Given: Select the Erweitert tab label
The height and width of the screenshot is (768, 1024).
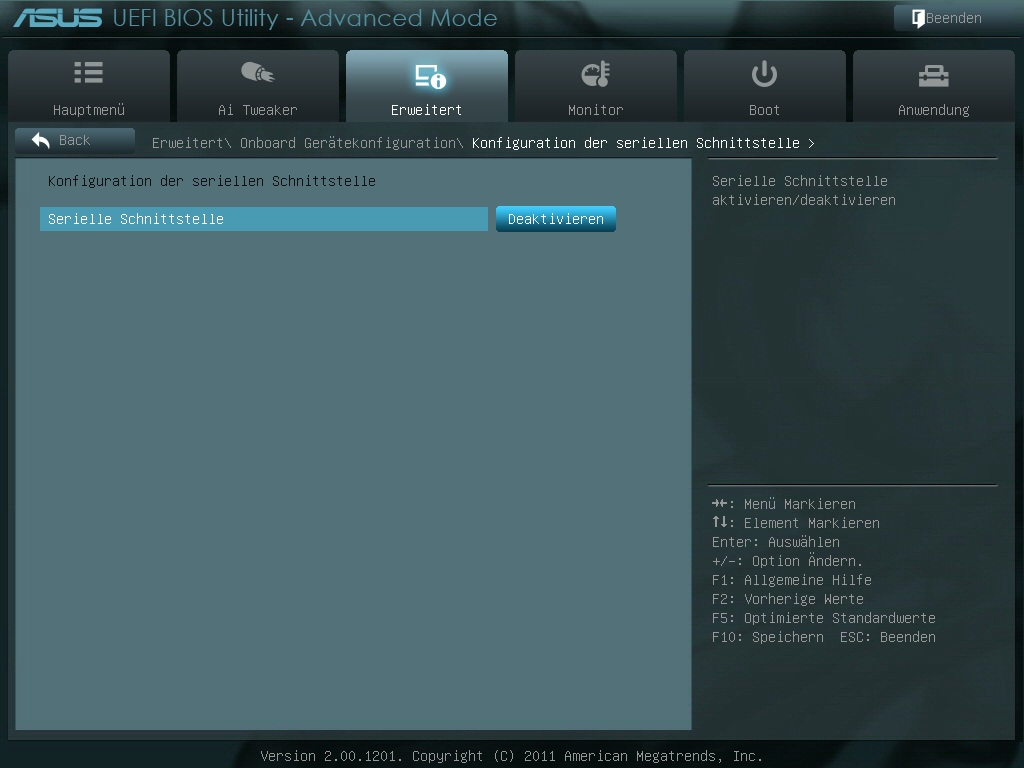Looking at the screenshot, I should click(426, 110).
